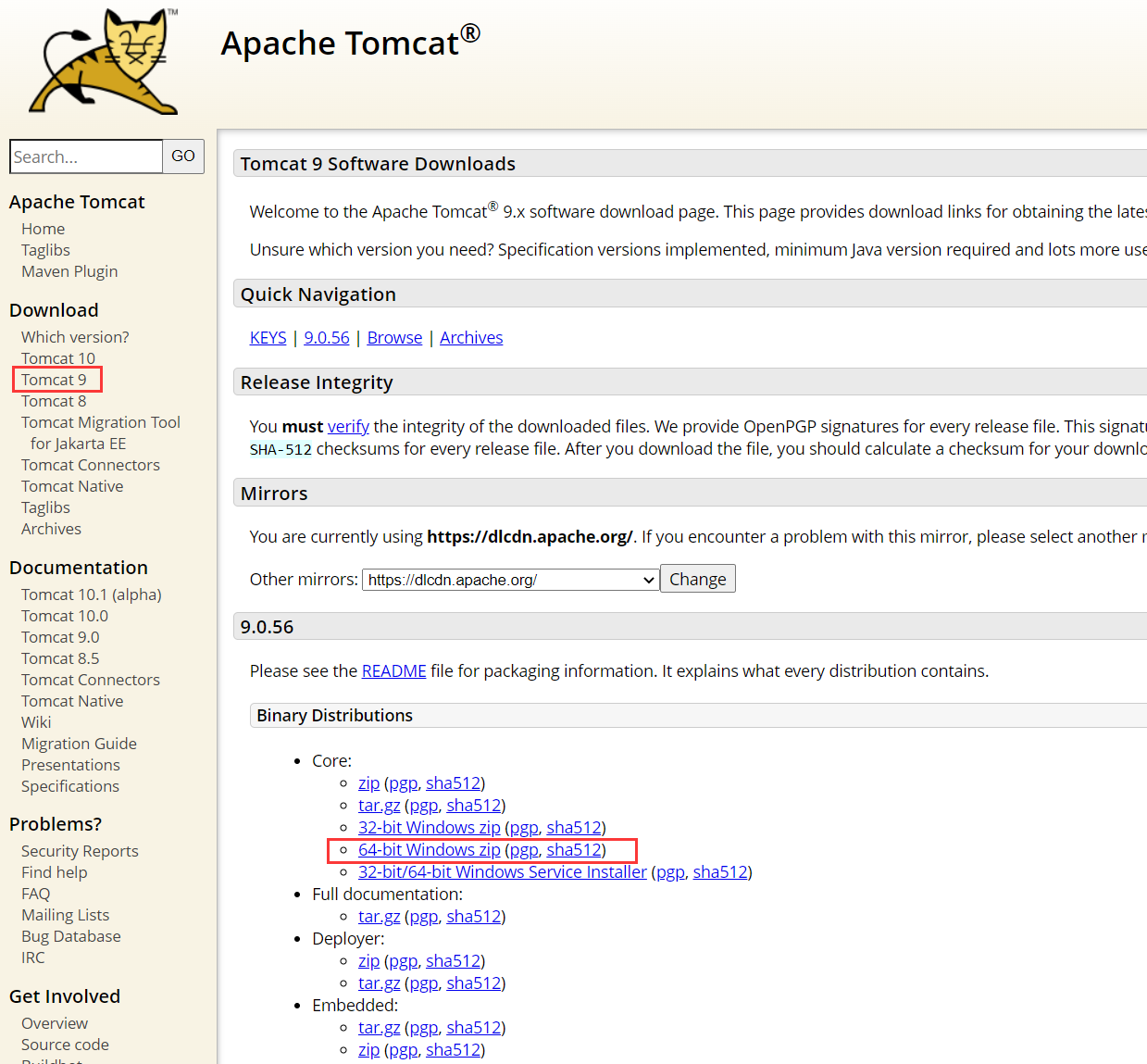Select Tomcat 8 under Download
This screenshot has height=1064, width=1147.
(x=54, y=401)
